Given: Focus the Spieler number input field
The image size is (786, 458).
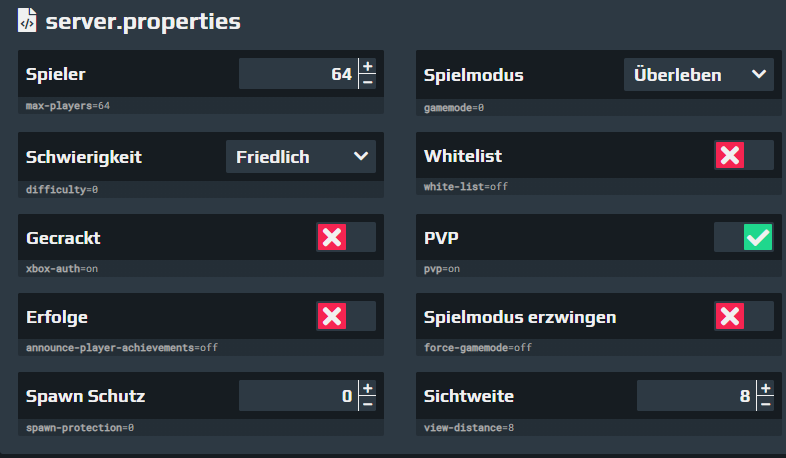Looking at the screenshot, I should [298, 74].
